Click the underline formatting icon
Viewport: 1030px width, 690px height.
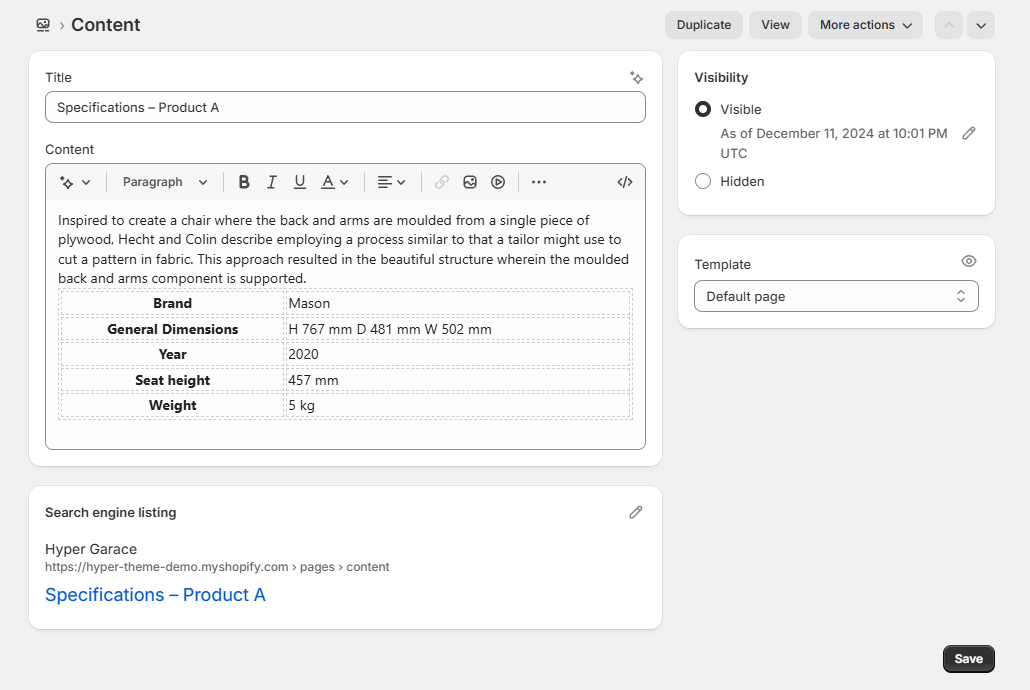click(x=299, y=182)
